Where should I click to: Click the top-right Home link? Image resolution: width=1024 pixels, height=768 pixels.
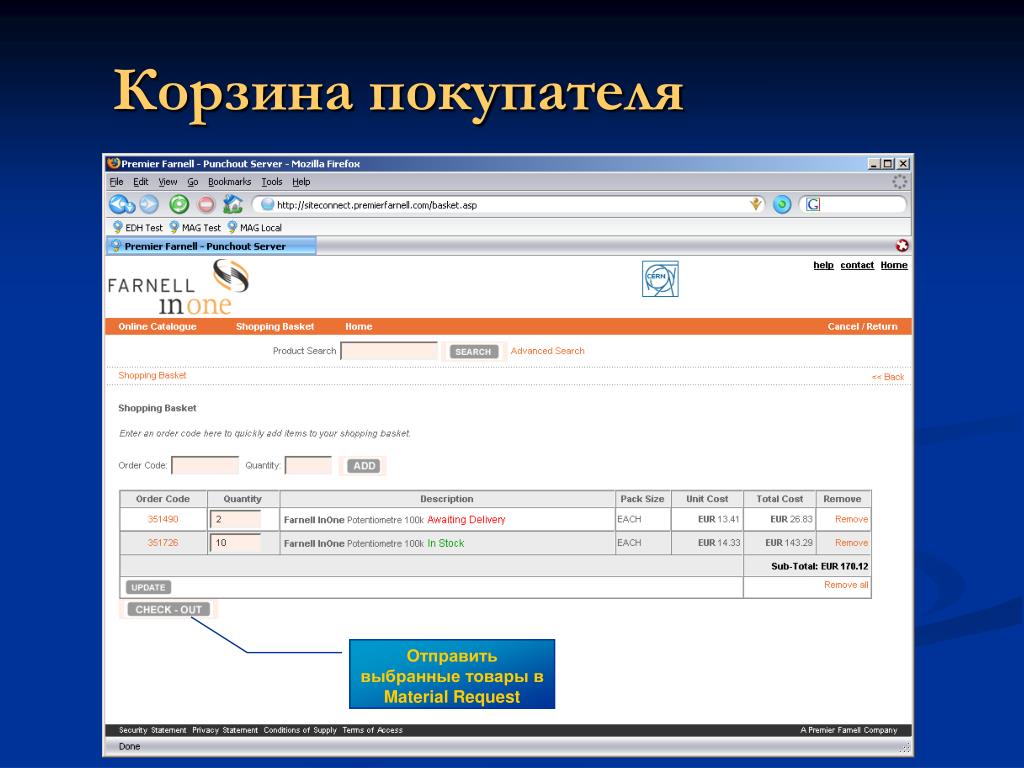pyautogui.click(x=894, y=265)
